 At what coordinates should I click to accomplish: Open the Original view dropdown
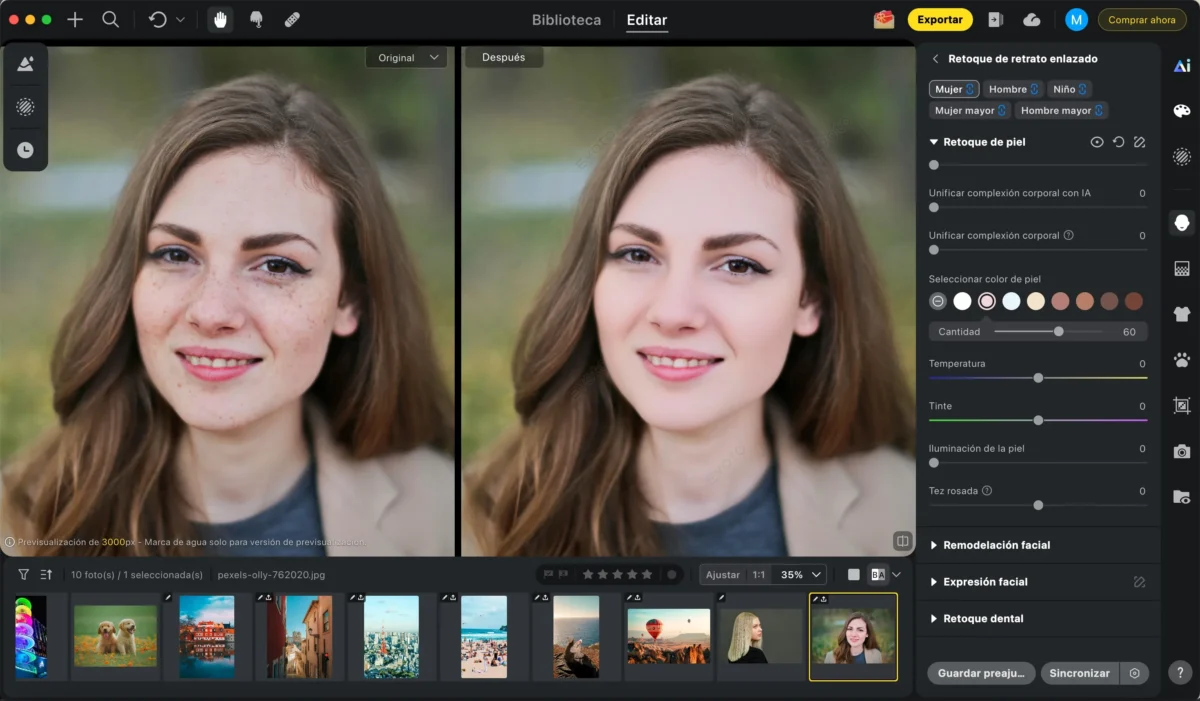(408, 58)
